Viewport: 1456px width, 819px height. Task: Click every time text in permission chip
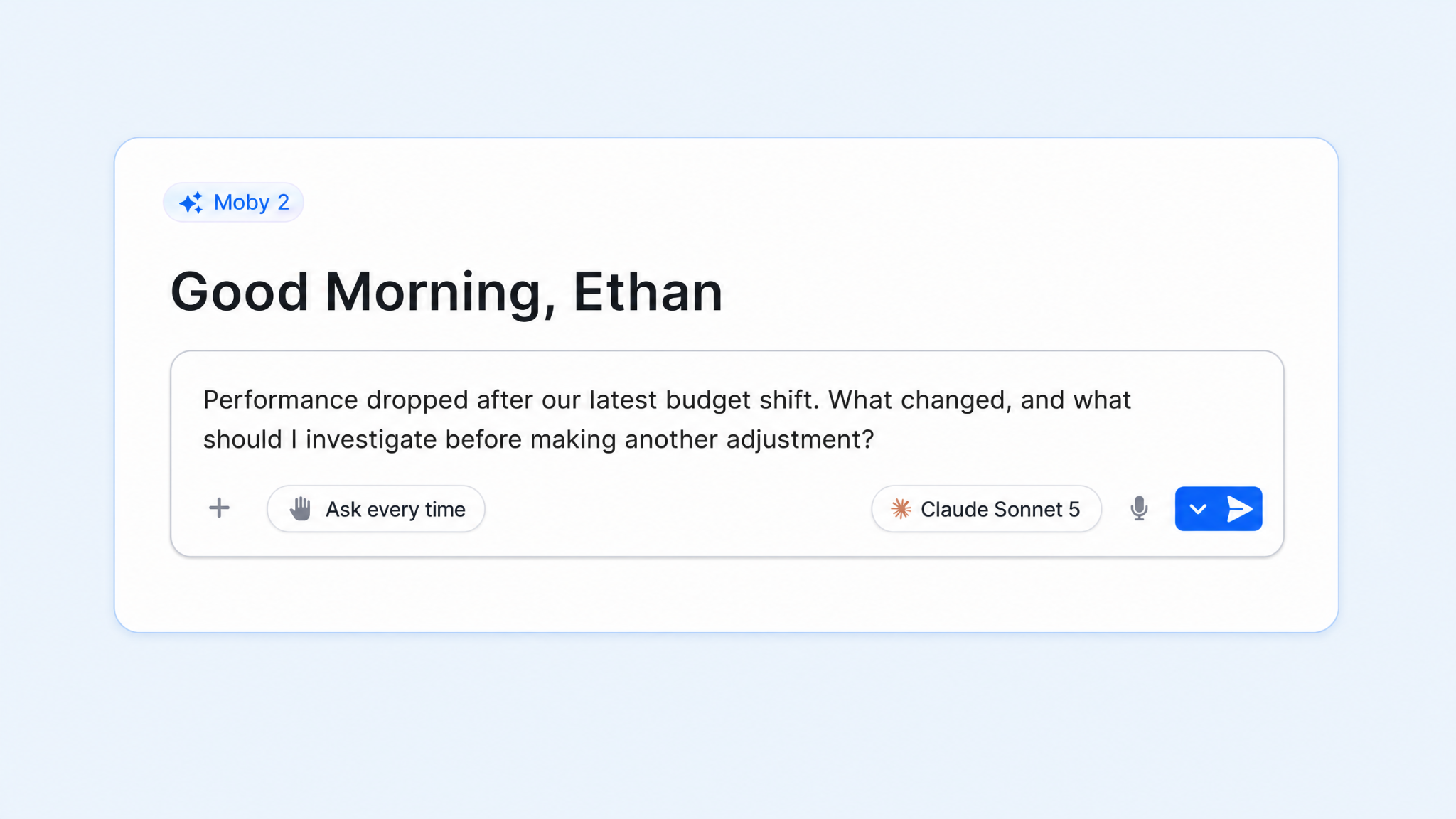pos(416,510)
